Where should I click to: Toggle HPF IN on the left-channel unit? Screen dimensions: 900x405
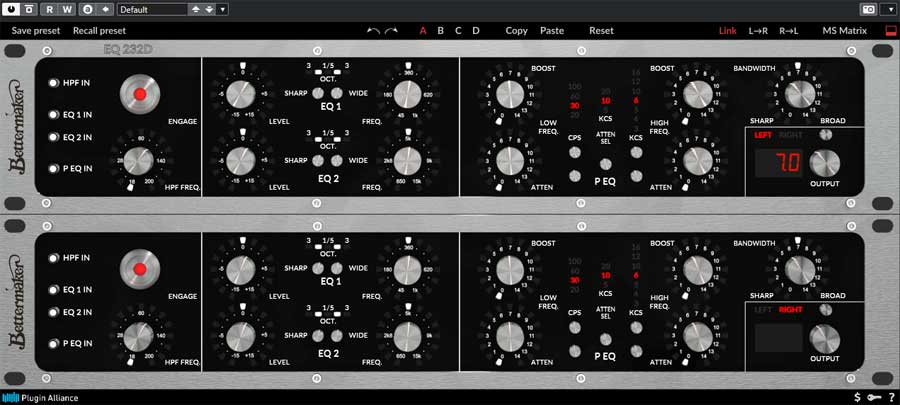54,83
